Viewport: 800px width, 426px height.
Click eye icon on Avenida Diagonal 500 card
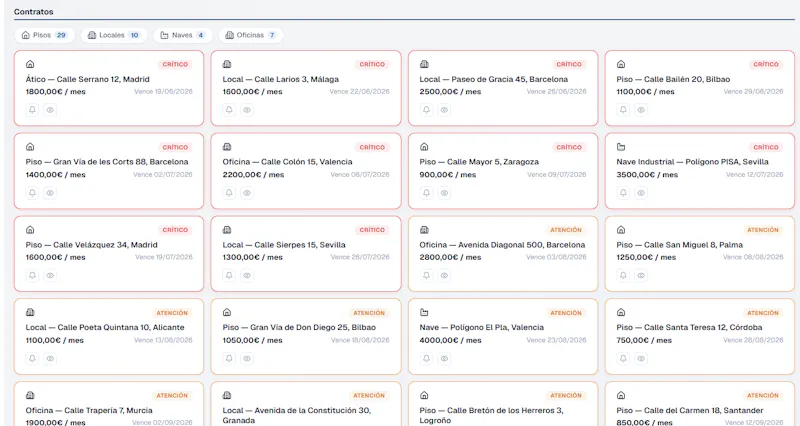(444, 275)
